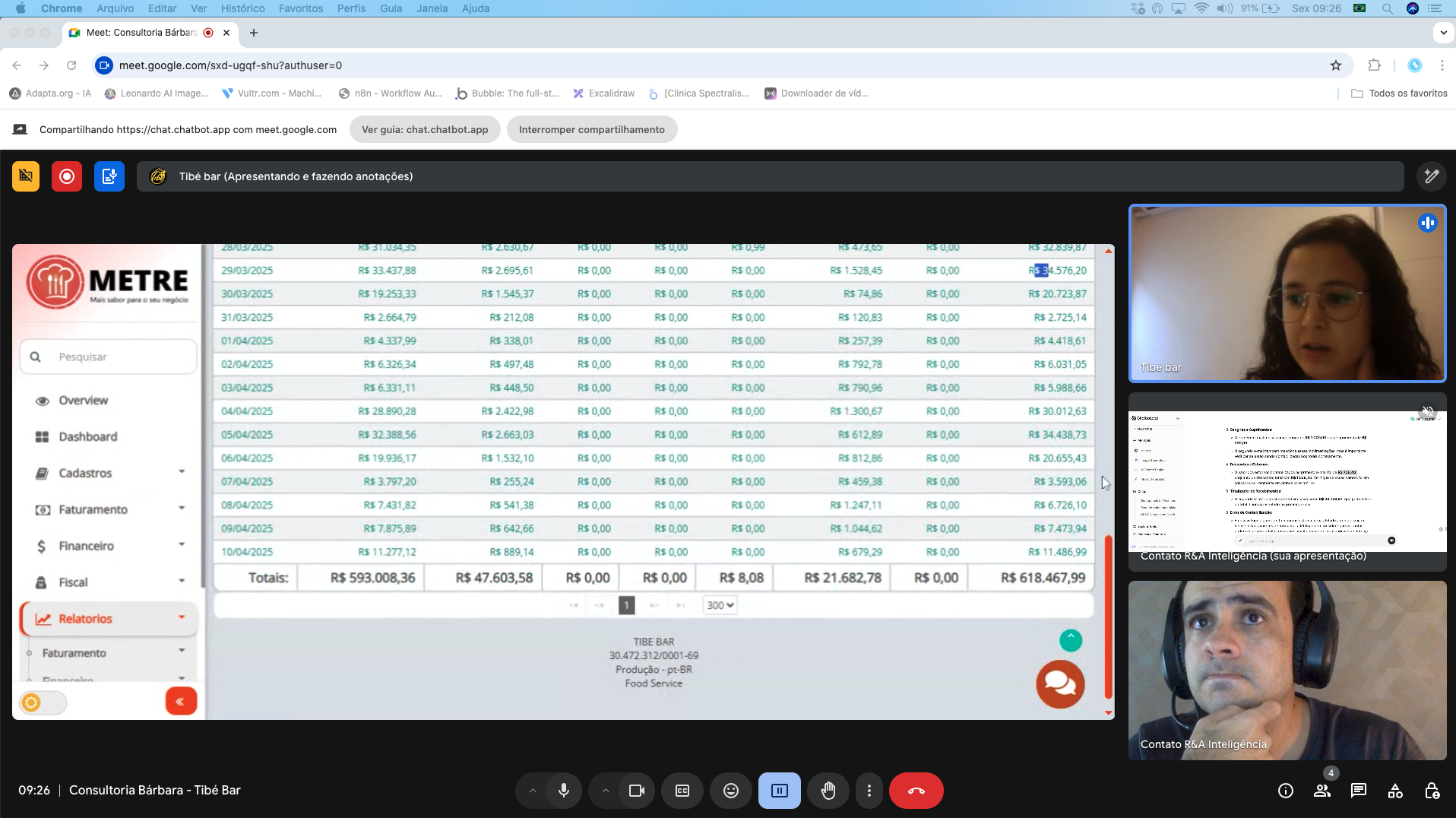The width and height of the screenshot is (1456, 818).
Task: Toggle closed captions in Meet
Action: click(x=682, y=791)
